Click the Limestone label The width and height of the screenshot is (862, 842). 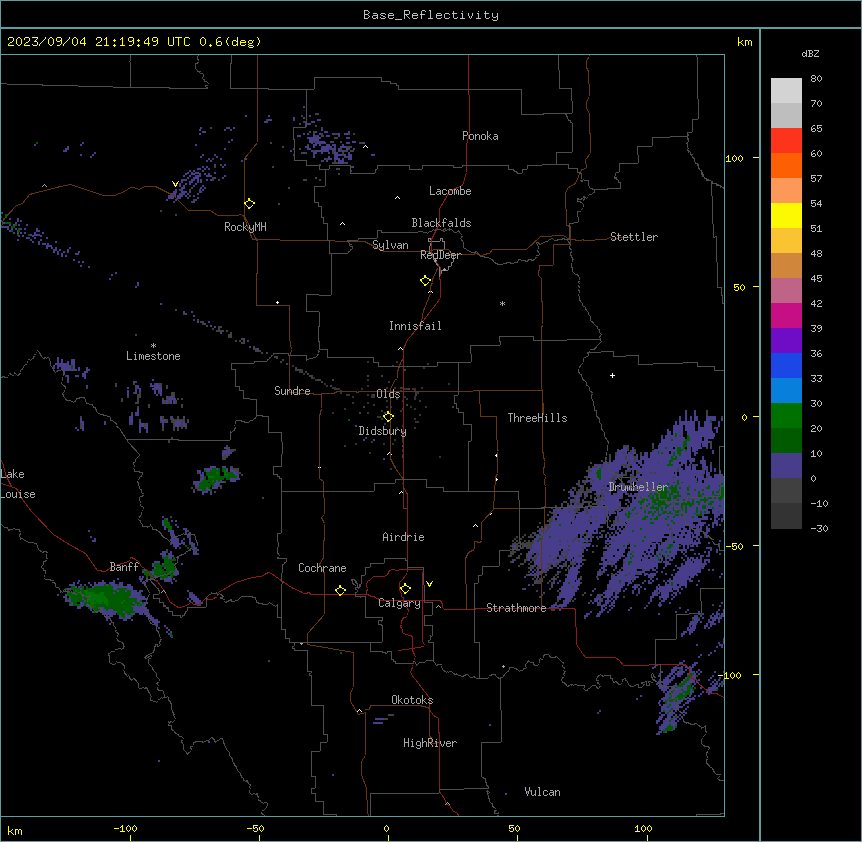point(153,356)
